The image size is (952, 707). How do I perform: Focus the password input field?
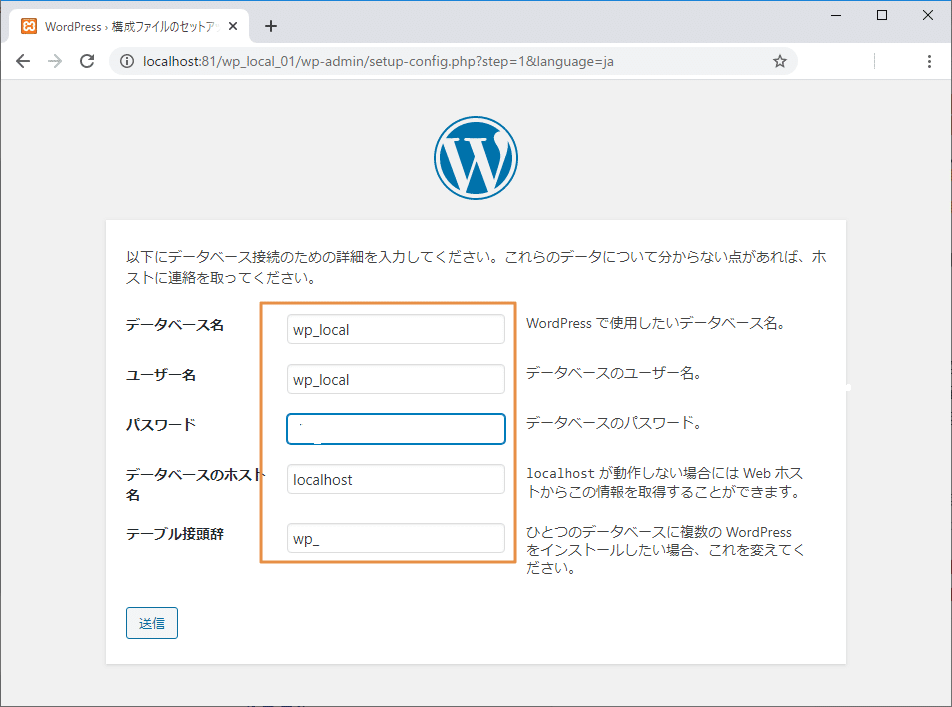396,429
